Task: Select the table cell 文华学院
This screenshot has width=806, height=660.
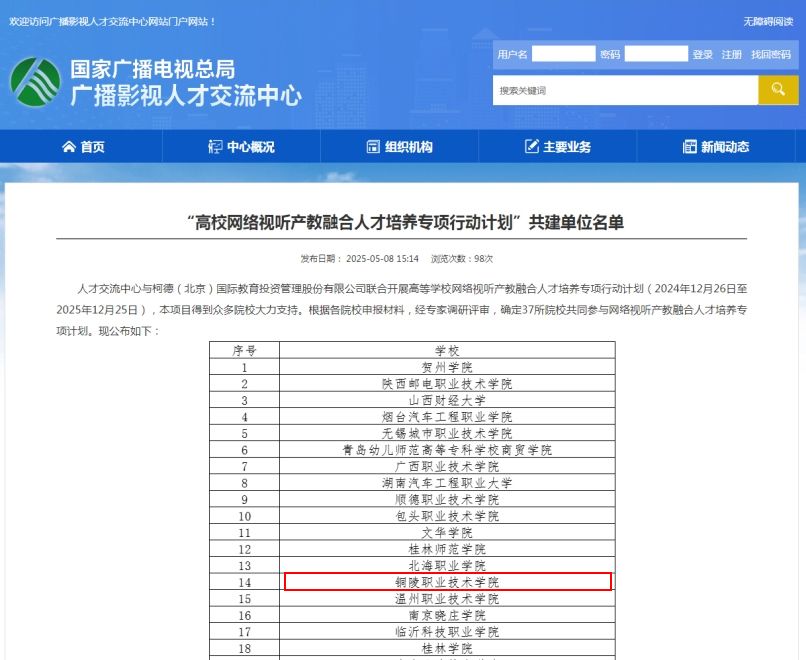Action: click(x=447, y=532)
